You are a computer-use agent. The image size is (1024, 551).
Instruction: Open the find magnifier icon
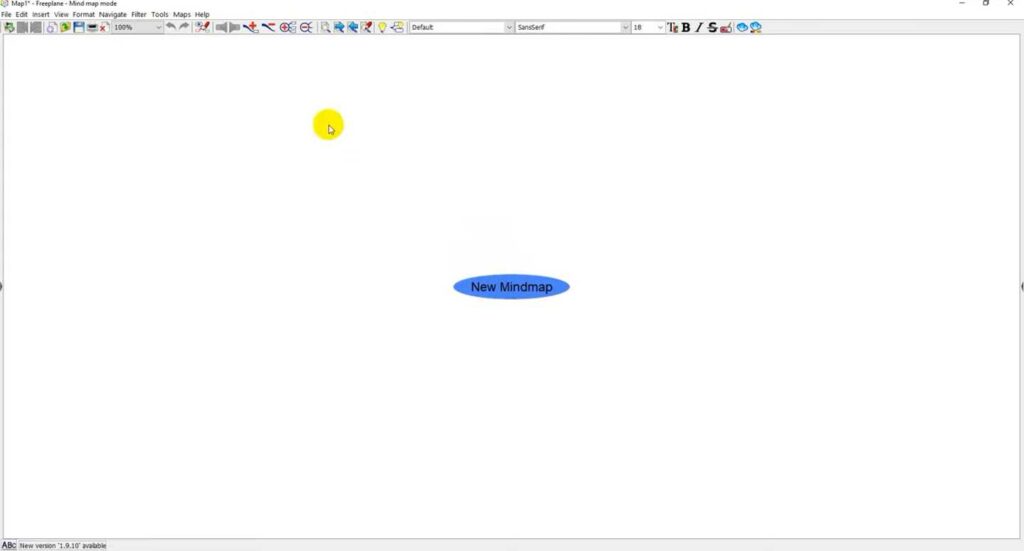tap(325, 27)
